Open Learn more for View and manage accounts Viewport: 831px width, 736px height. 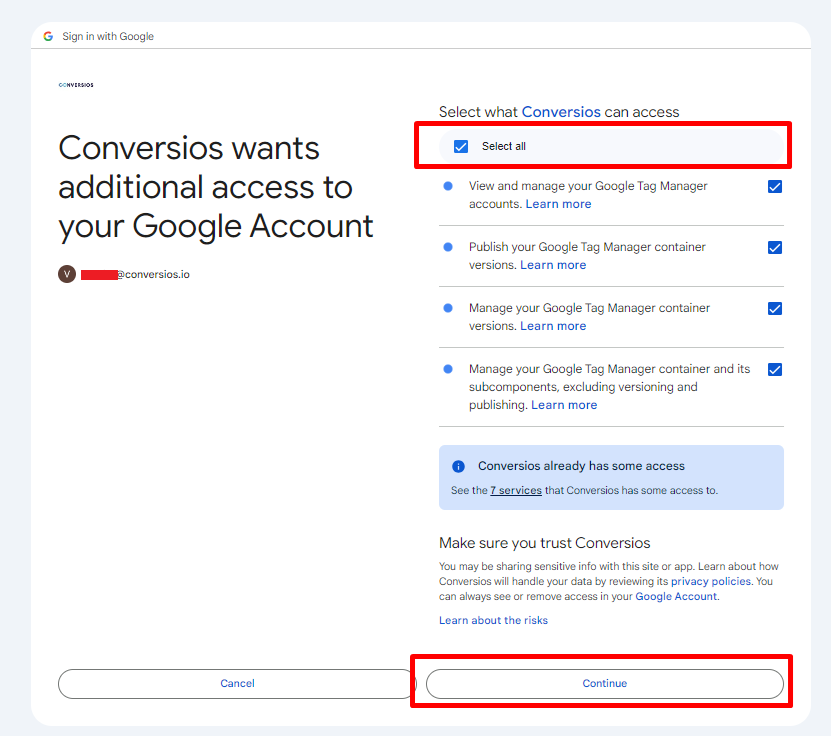[x=558, y=204]
